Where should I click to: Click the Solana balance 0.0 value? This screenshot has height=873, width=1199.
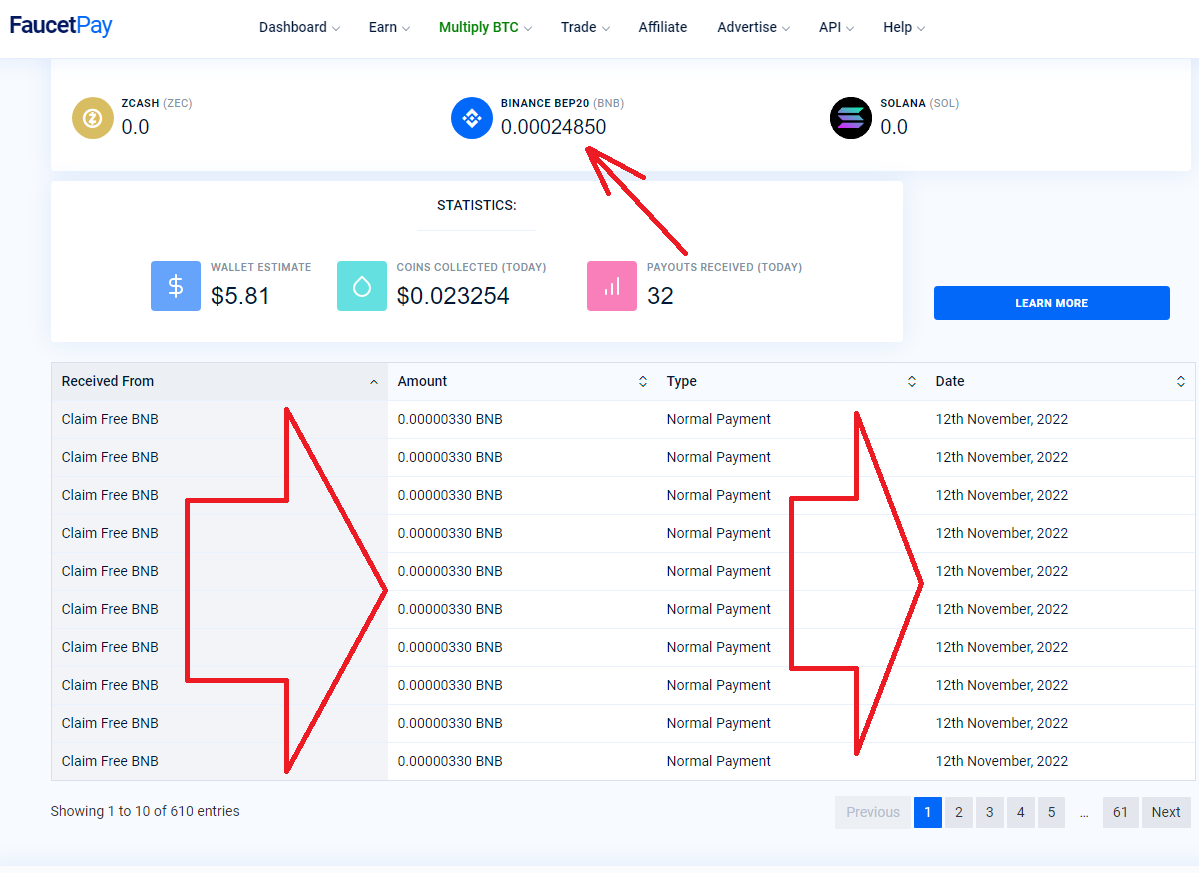click(894, 127)
